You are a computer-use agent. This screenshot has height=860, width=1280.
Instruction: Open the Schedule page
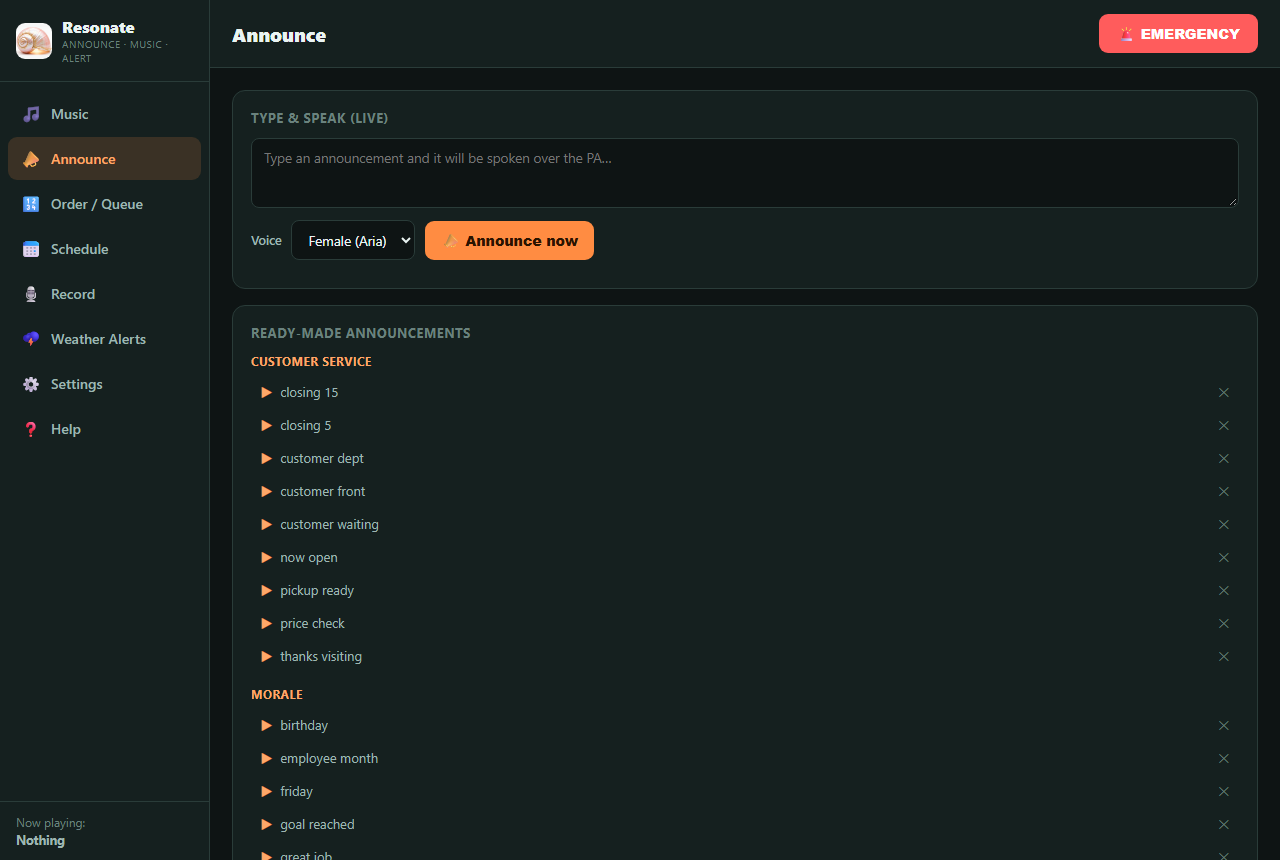point(104,249)
